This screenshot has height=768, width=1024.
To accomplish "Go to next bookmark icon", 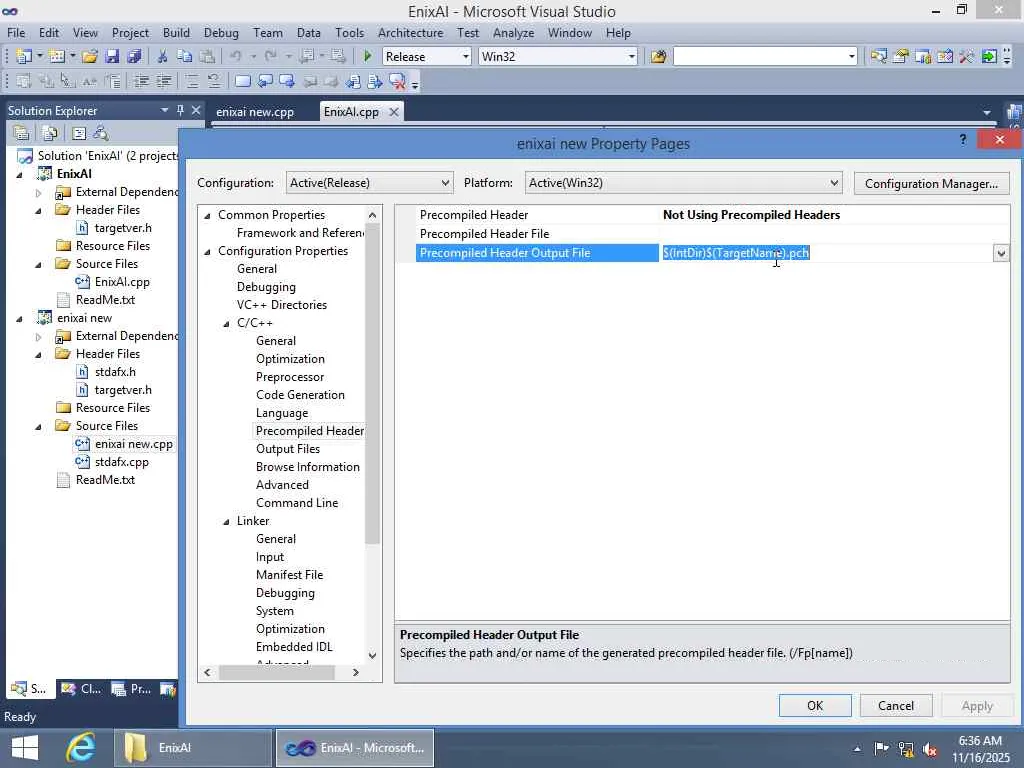I will point(287,82).
